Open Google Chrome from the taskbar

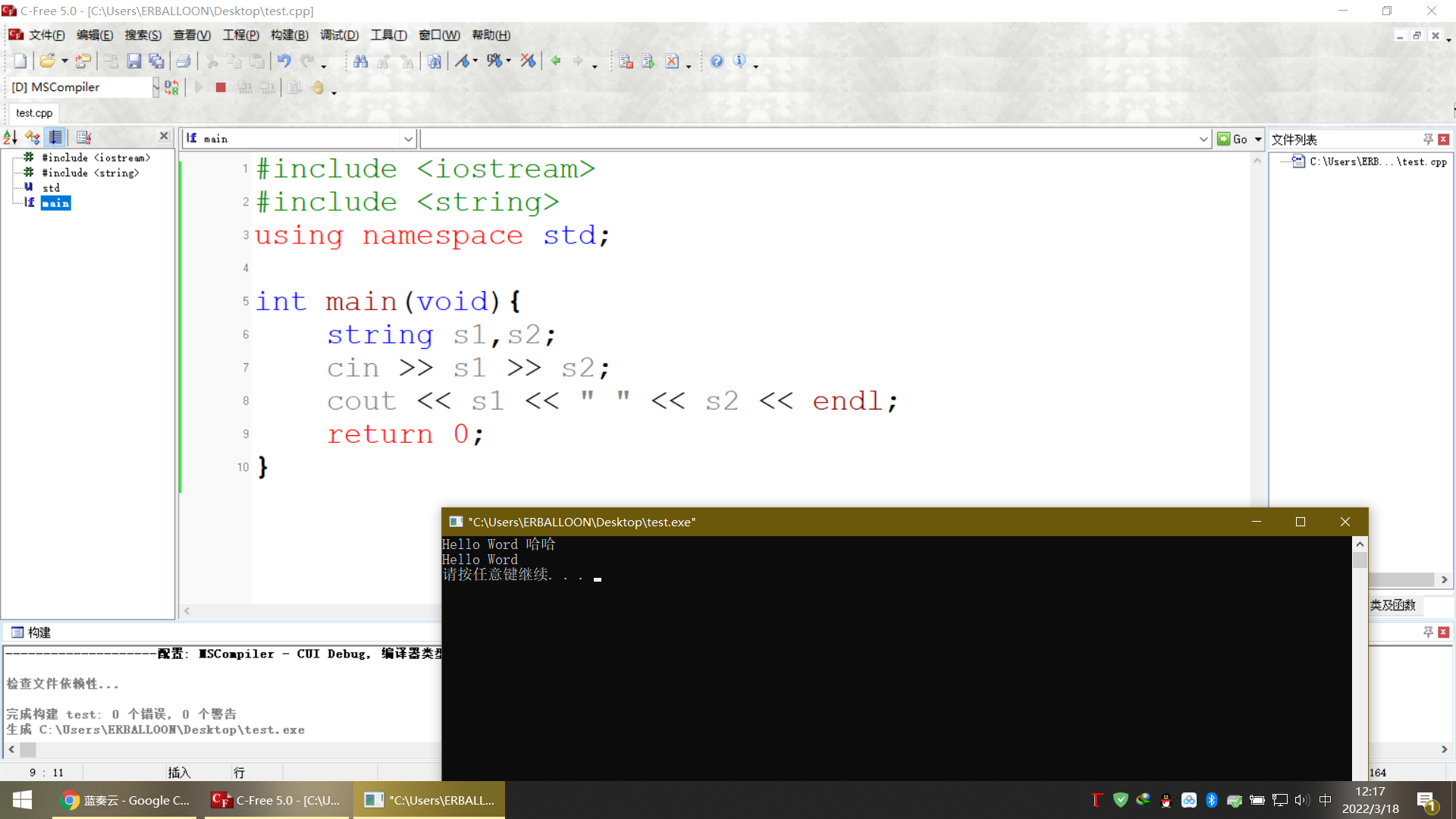(125, 800)
